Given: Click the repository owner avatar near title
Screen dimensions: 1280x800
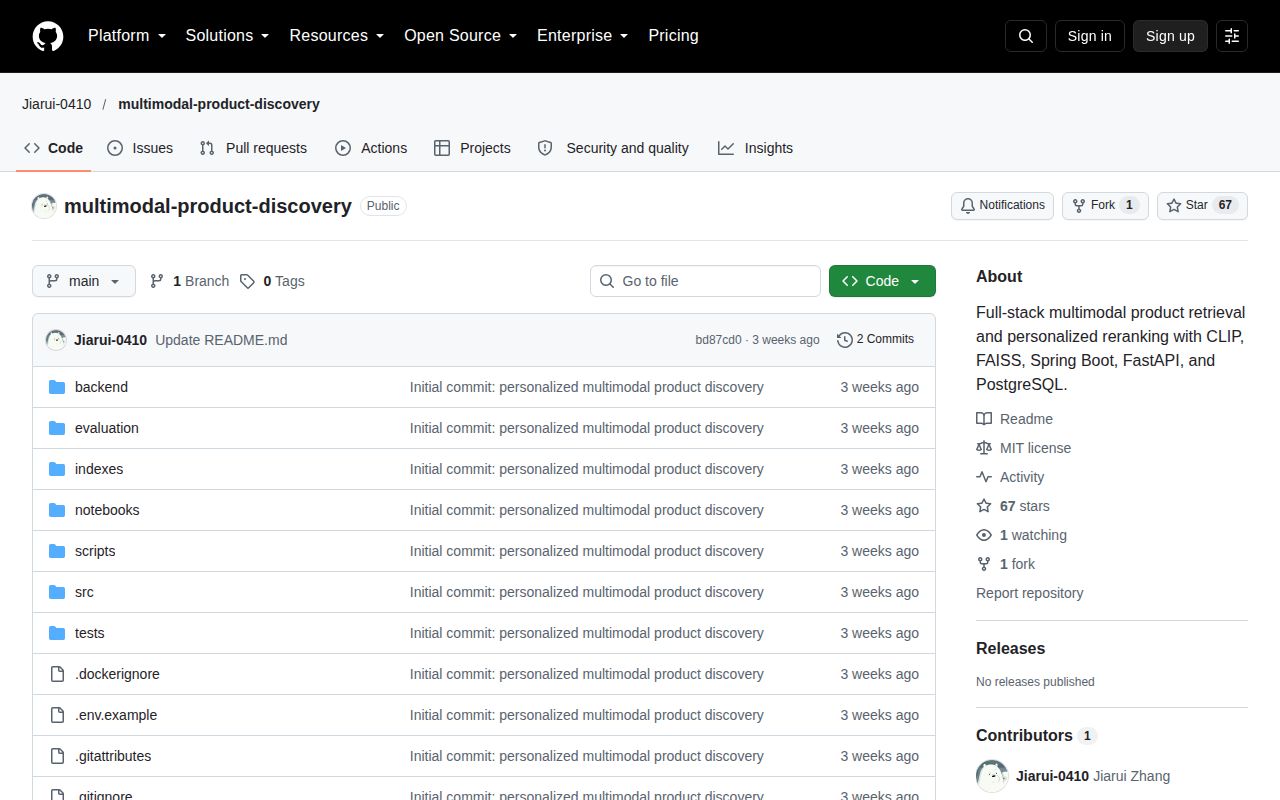Looking at the screenshot, I should (x=44, y=206).
